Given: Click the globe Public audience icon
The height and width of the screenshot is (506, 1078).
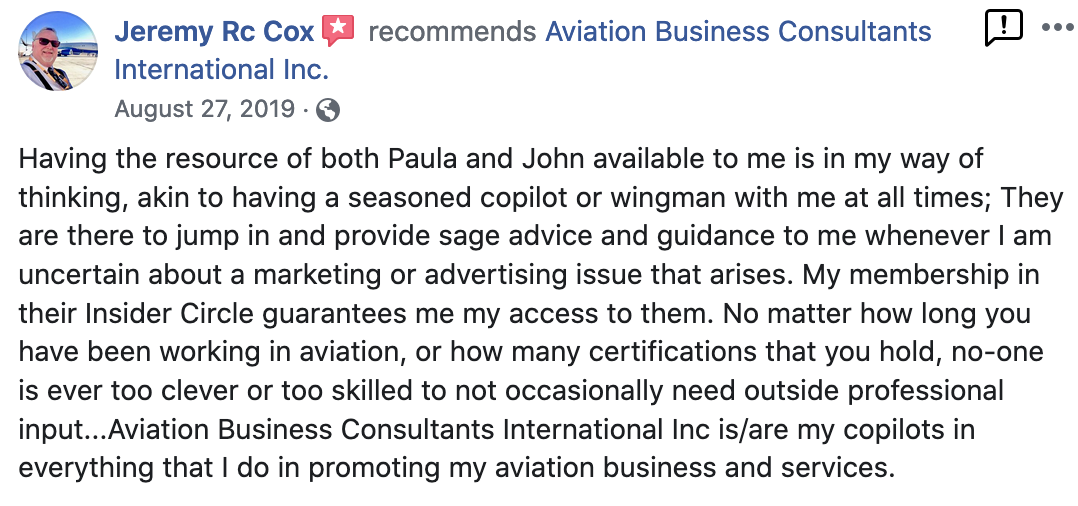Looking at the screenshot, I should click(328, 110).
